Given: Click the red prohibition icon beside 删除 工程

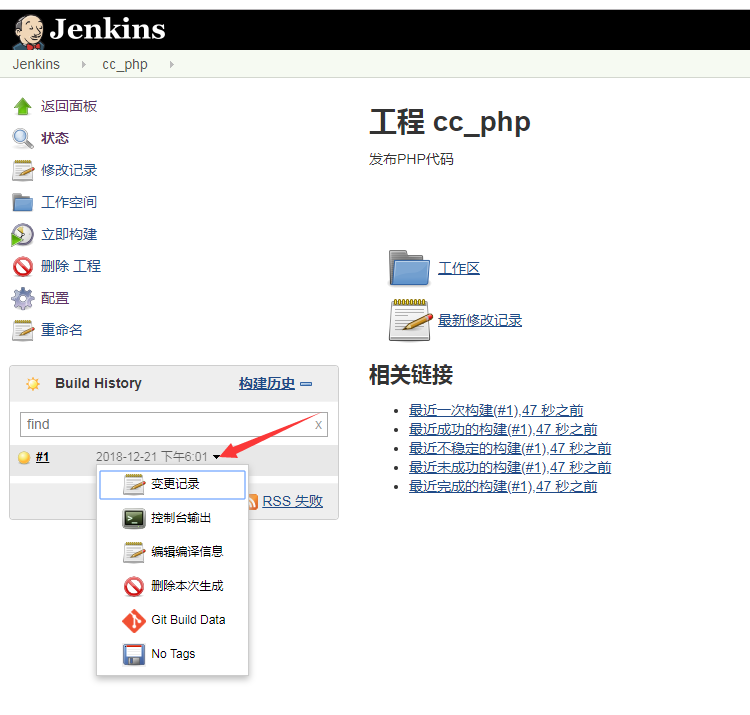Looking at the screenshot, I should point(22,266).
